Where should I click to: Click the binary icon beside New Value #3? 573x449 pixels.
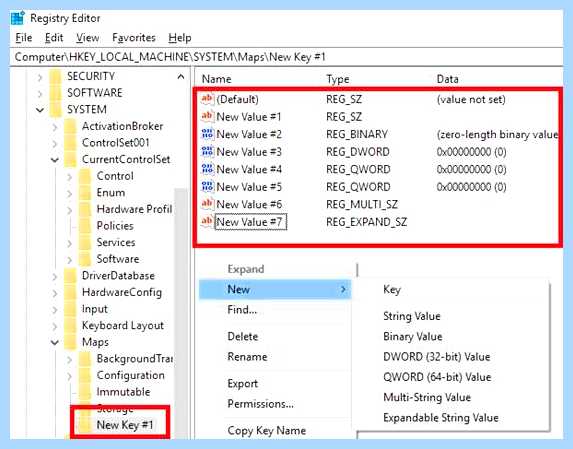[207, 151]
